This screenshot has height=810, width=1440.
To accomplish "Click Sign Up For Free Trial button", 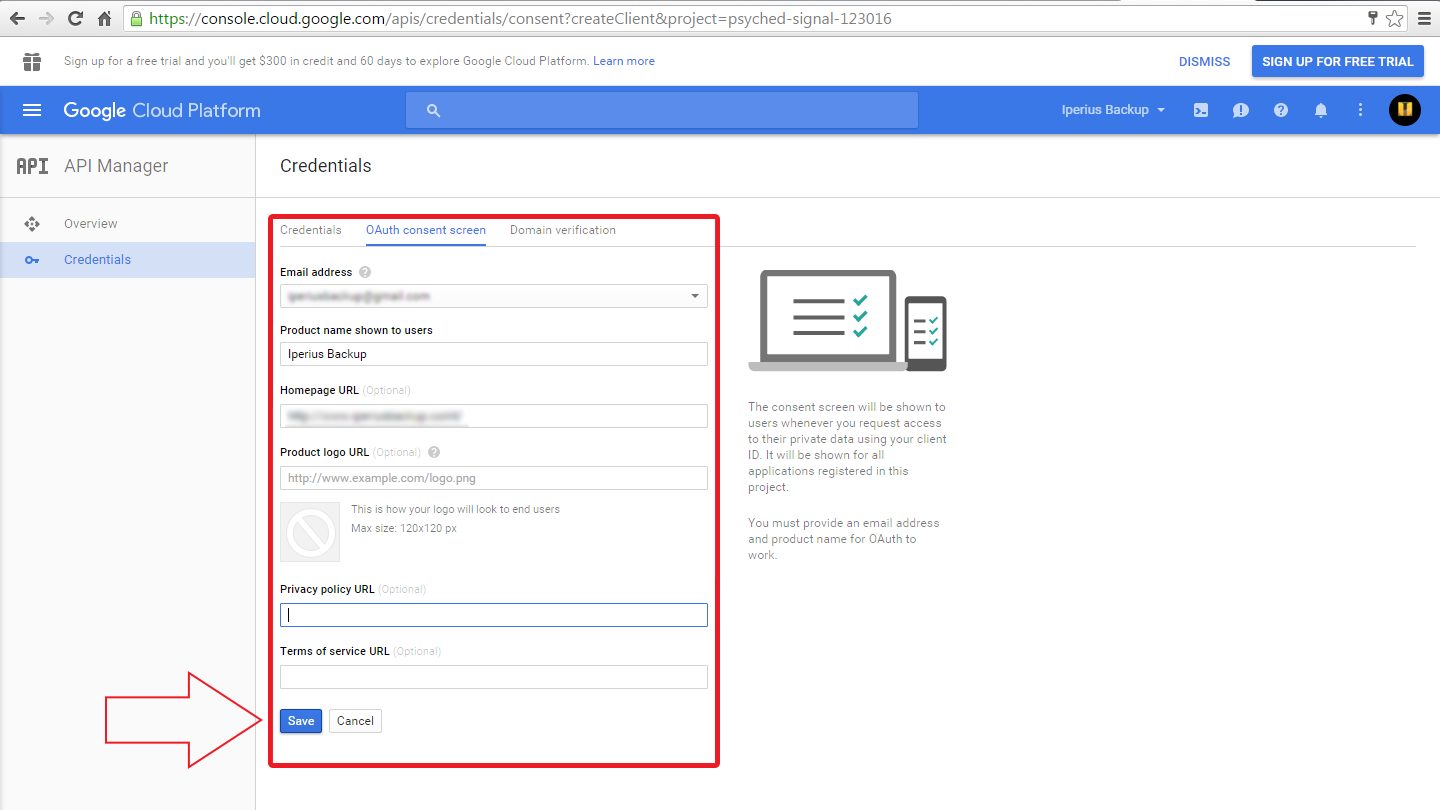I will [x=1338, y=61].
